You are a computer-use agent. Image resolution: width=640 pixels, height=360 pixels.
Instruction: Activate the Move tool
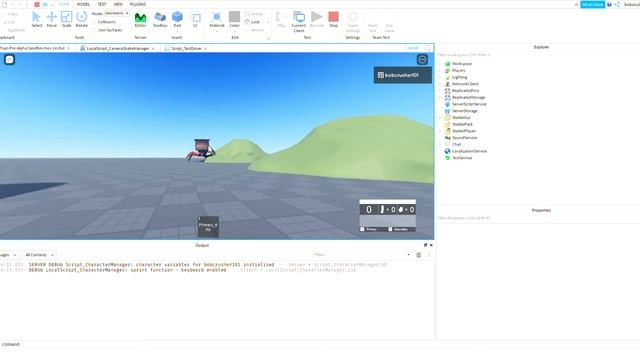pos(51,19)
